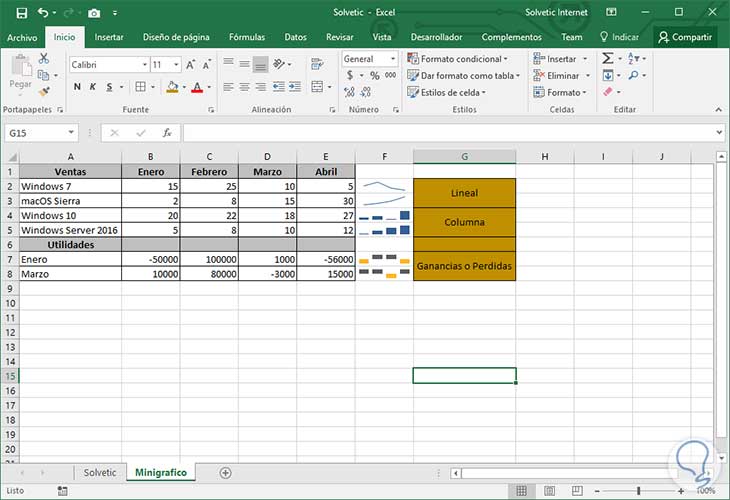
Task: Select the Ganancias o Perdidas cell
Action: 464,266
